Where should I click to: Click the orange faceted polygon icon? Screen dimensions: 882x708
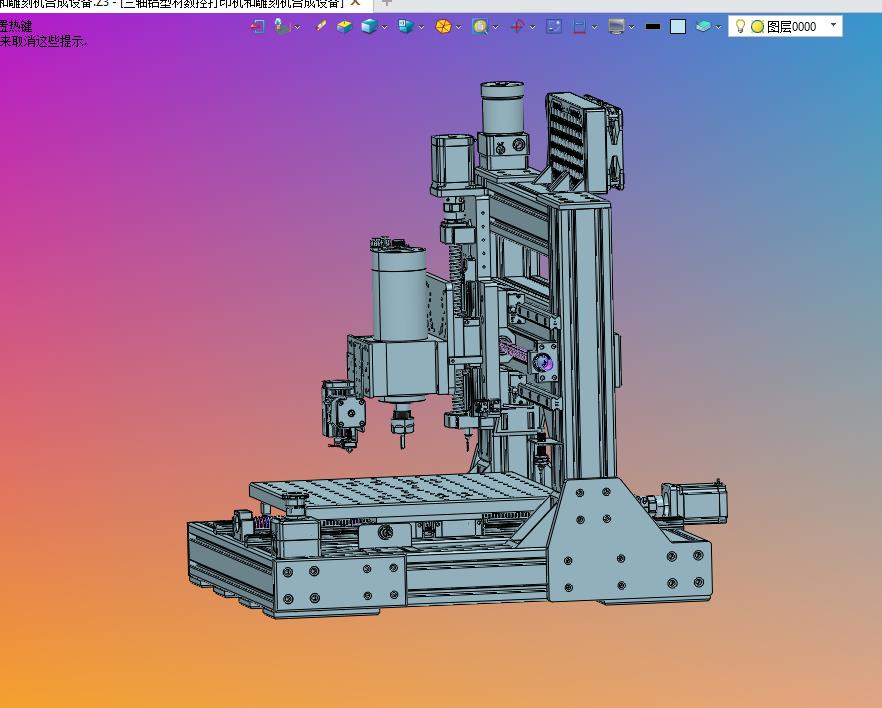click(443, 26)
